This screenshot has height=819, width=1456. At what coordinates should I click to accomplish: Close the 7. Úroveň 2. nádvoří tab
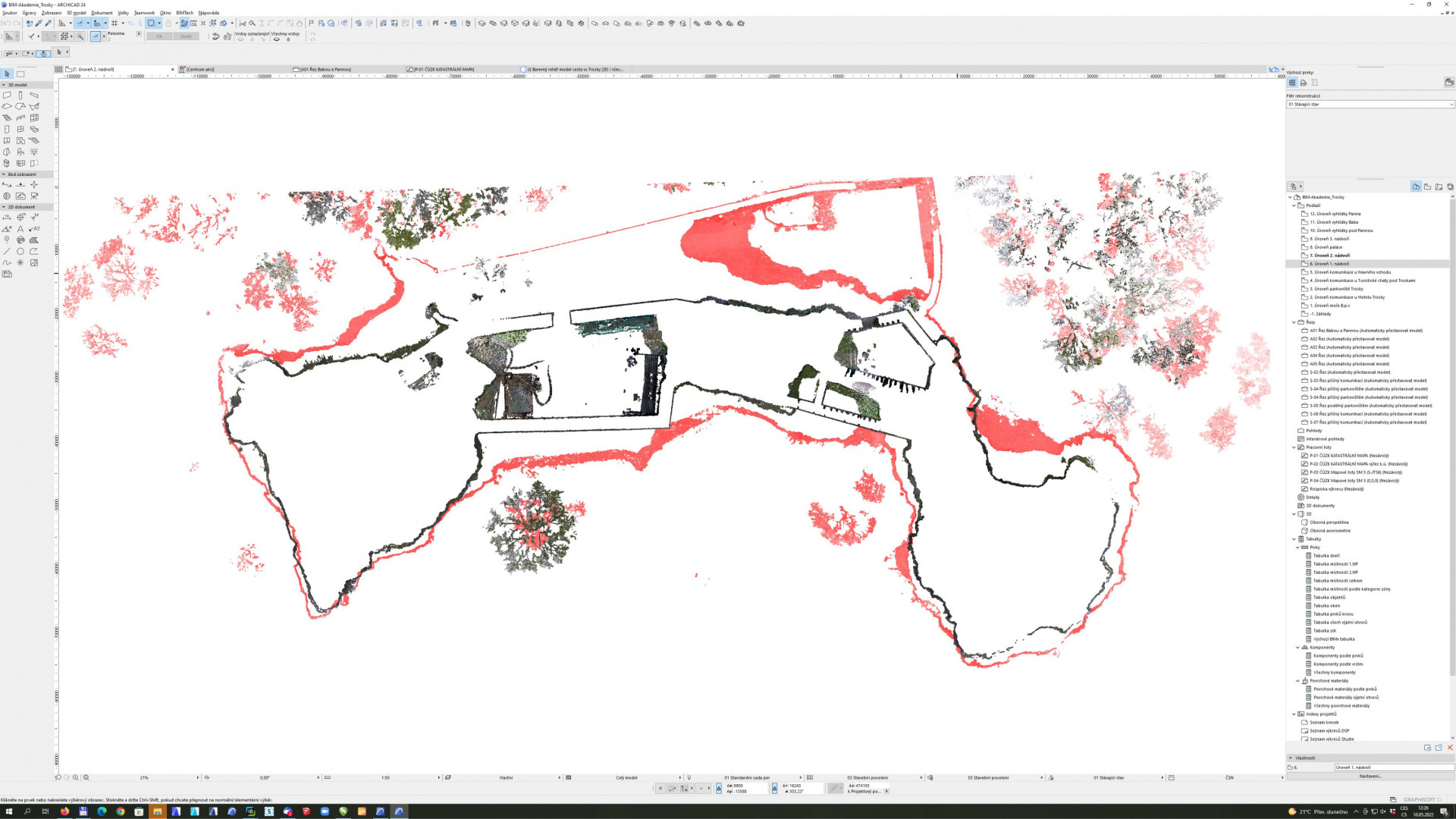[172, 69]
